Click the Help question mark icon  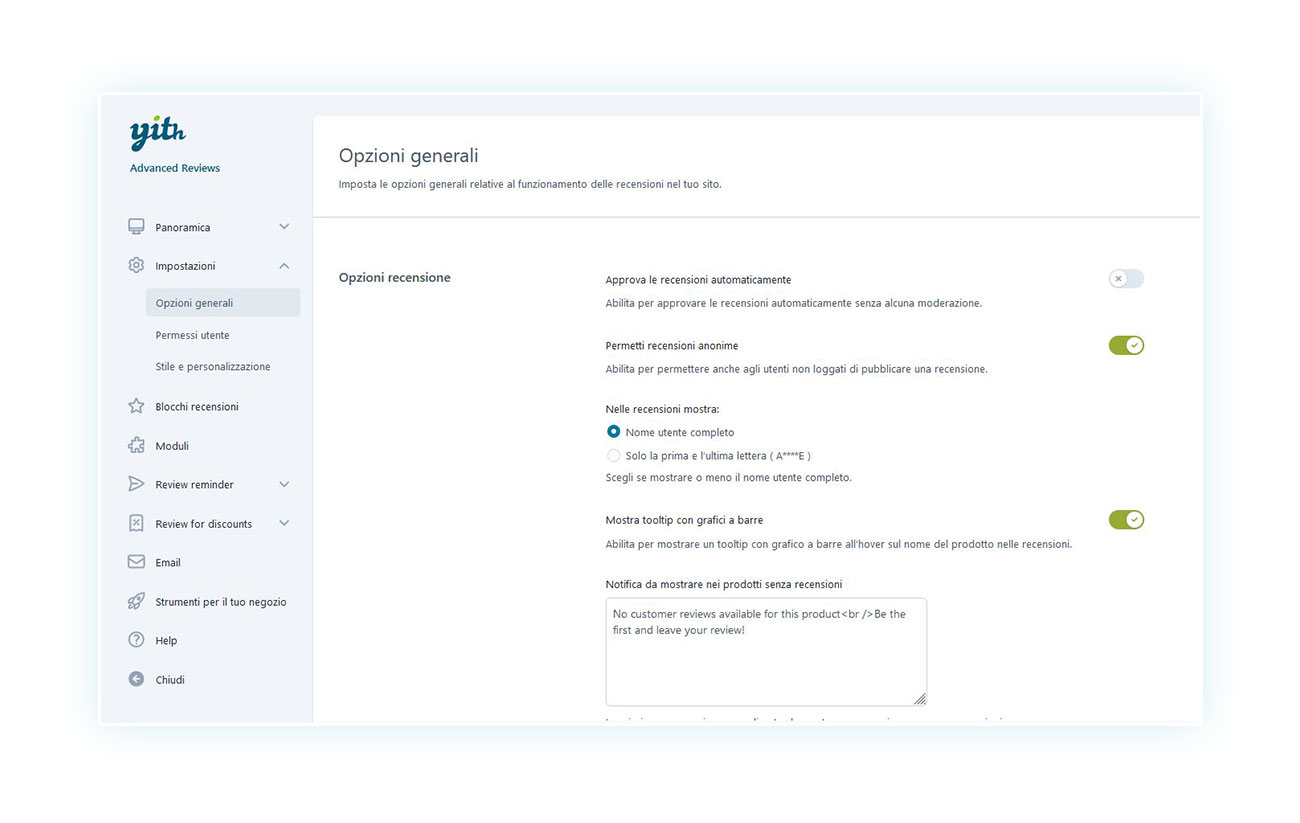click(x=136, y=641)
